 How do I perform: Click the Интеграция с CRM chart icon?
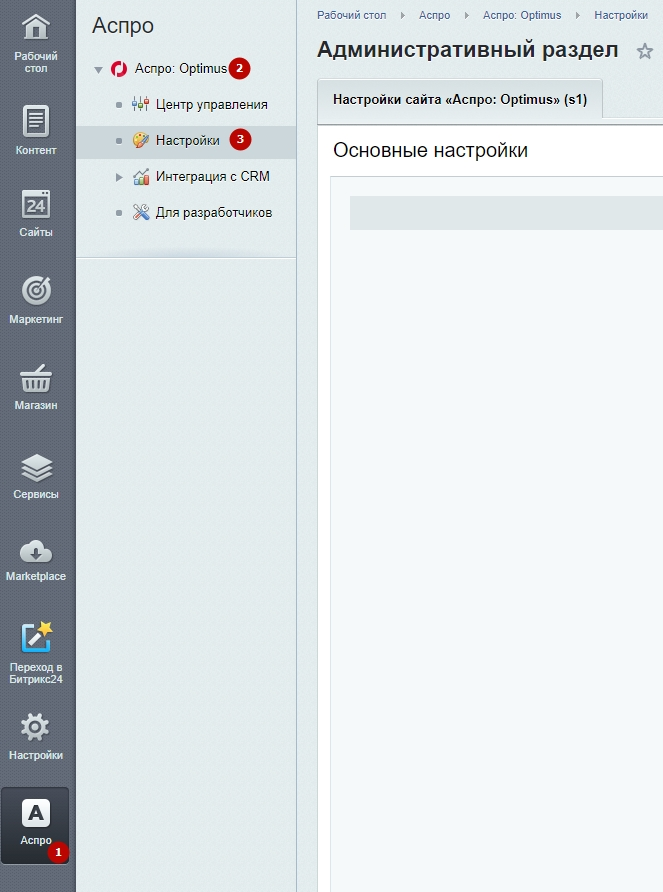click(x=141, y=176)
